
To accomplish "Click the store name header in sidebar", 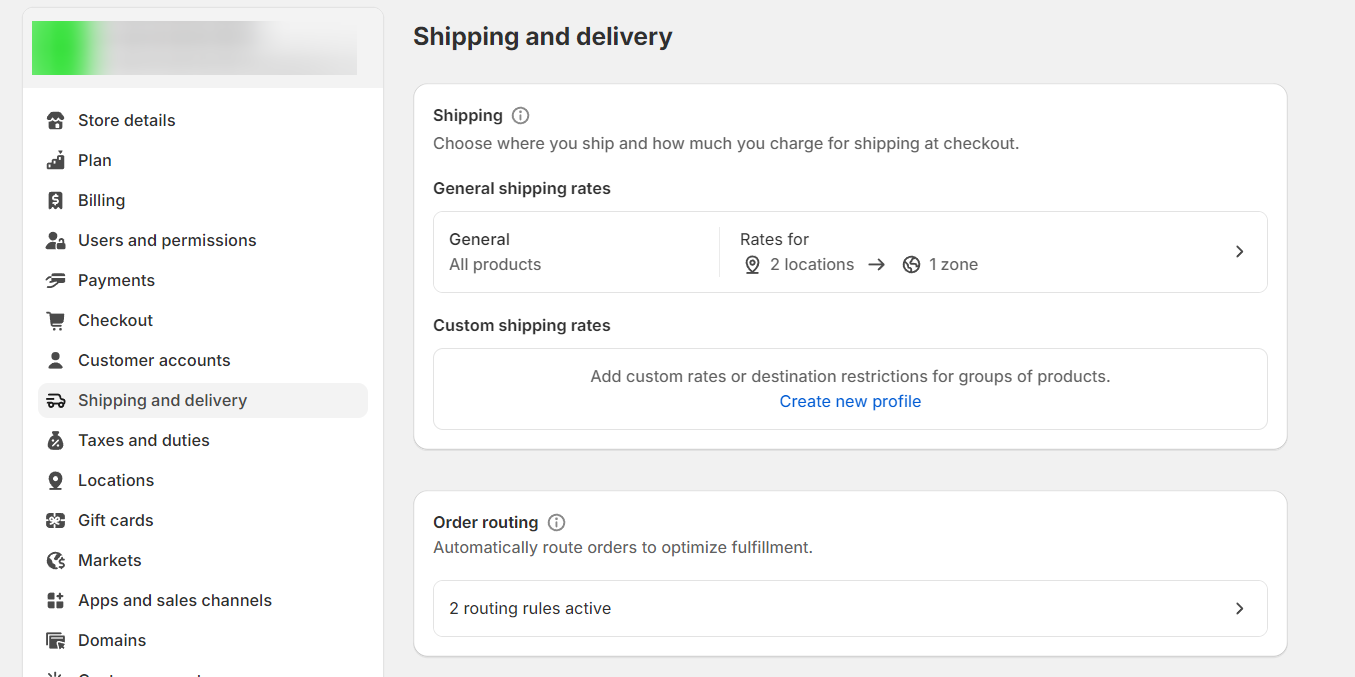I will [194, 49].
